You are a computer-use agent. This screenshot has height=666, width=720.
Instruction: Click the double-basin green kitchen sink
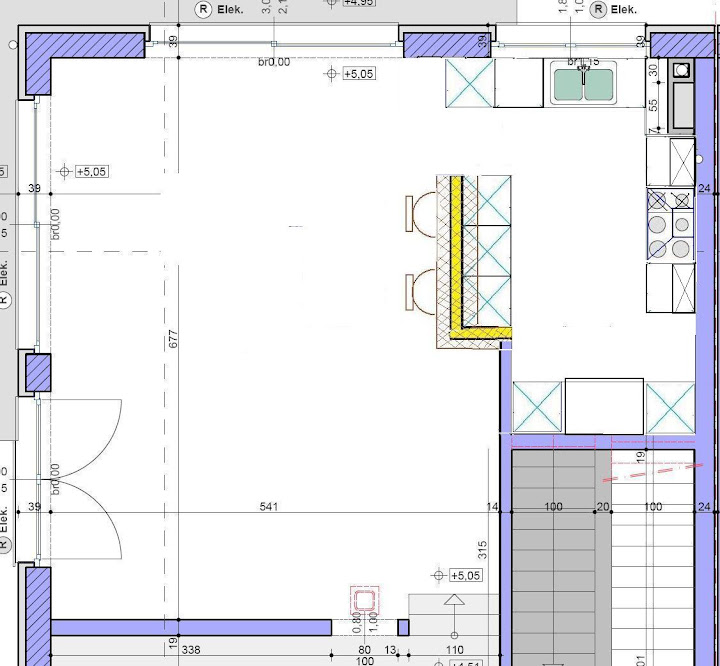pos(584,85)
